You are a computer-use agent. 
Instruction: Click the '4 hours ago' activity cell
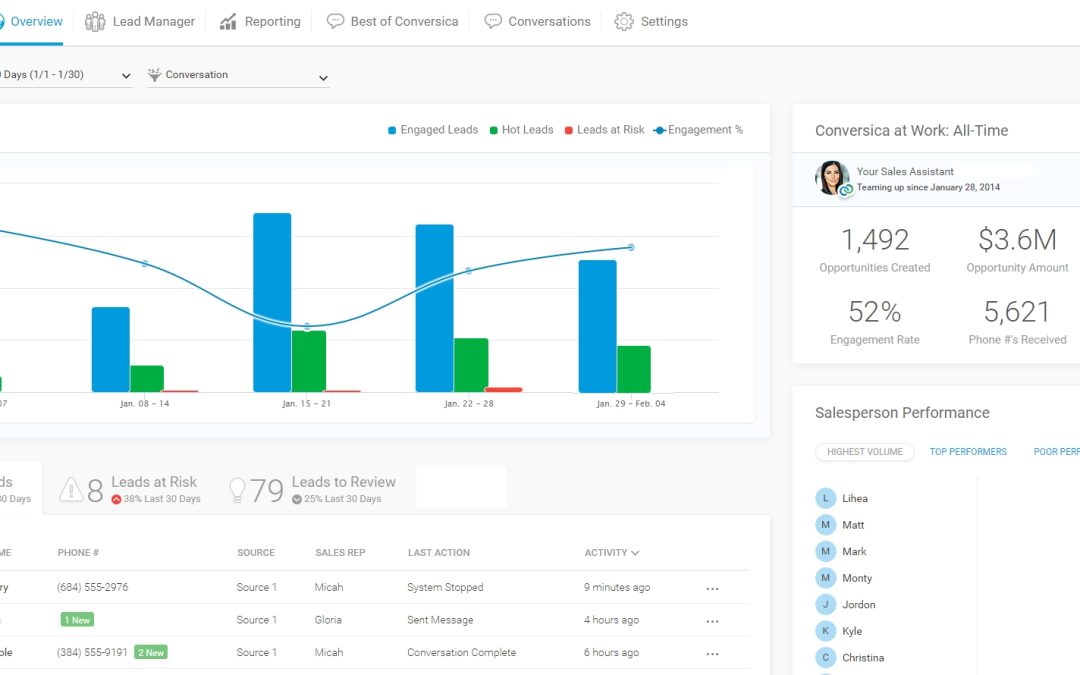click(x=612, y=620)
